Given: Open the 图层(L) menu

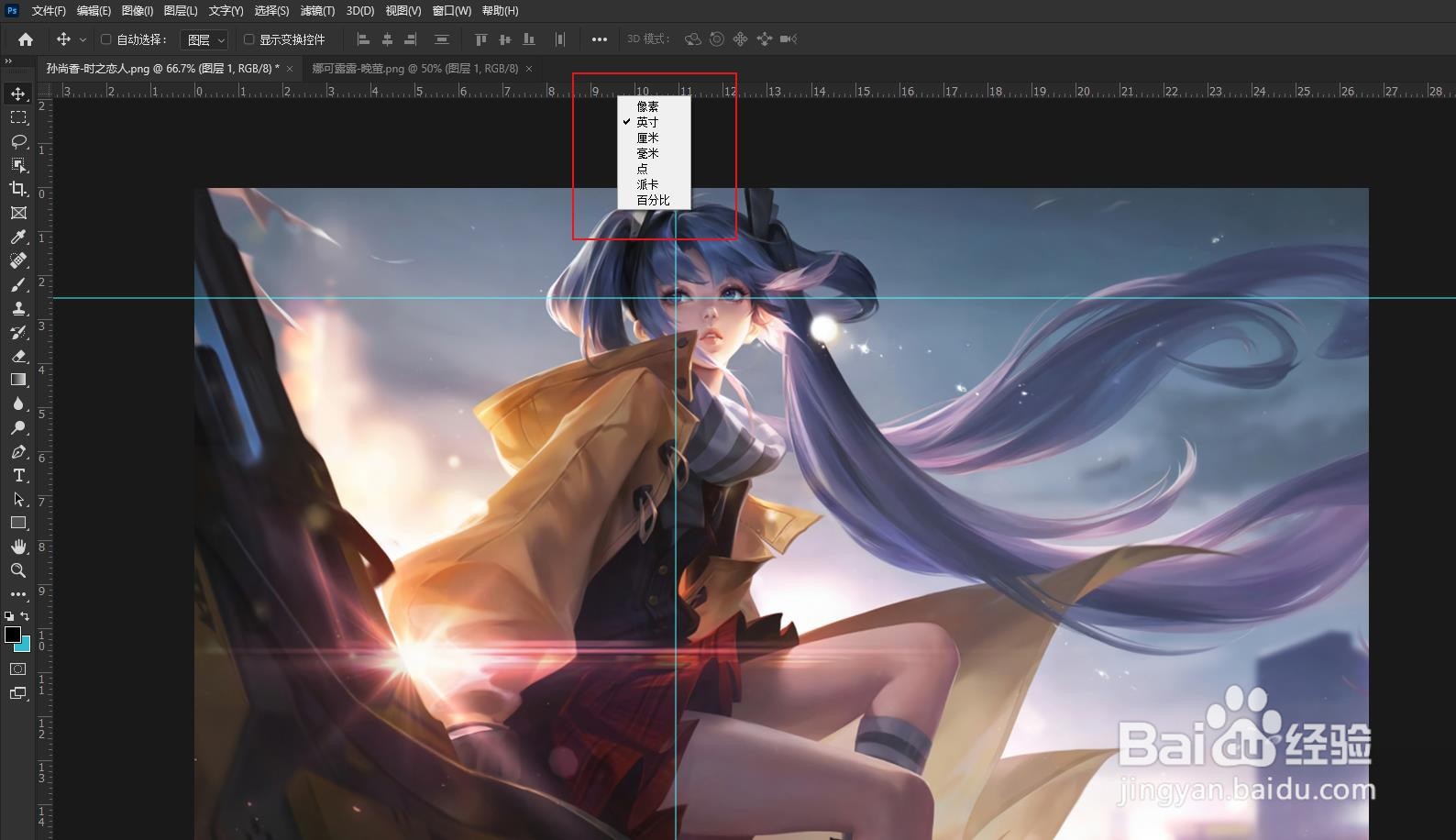Looking at the screenshot, I should coord(181,11).
